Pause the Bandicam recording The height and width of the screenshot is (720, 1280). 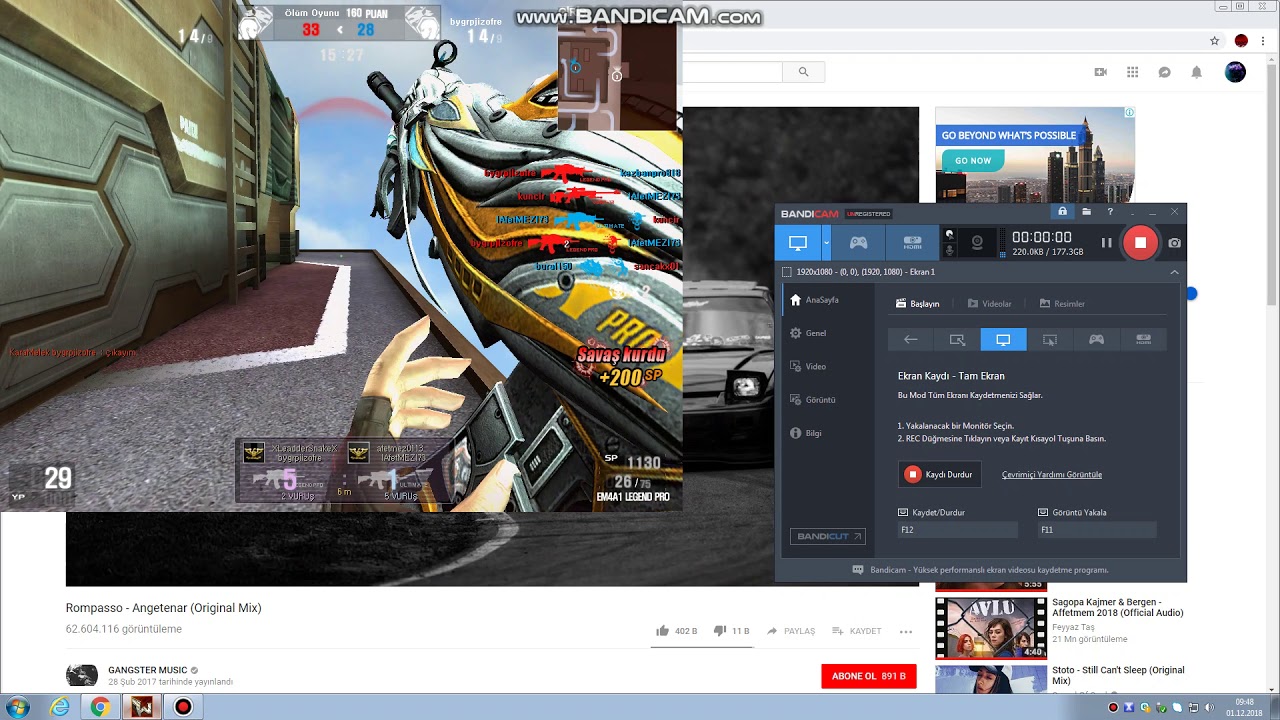tap(1106, 243)
